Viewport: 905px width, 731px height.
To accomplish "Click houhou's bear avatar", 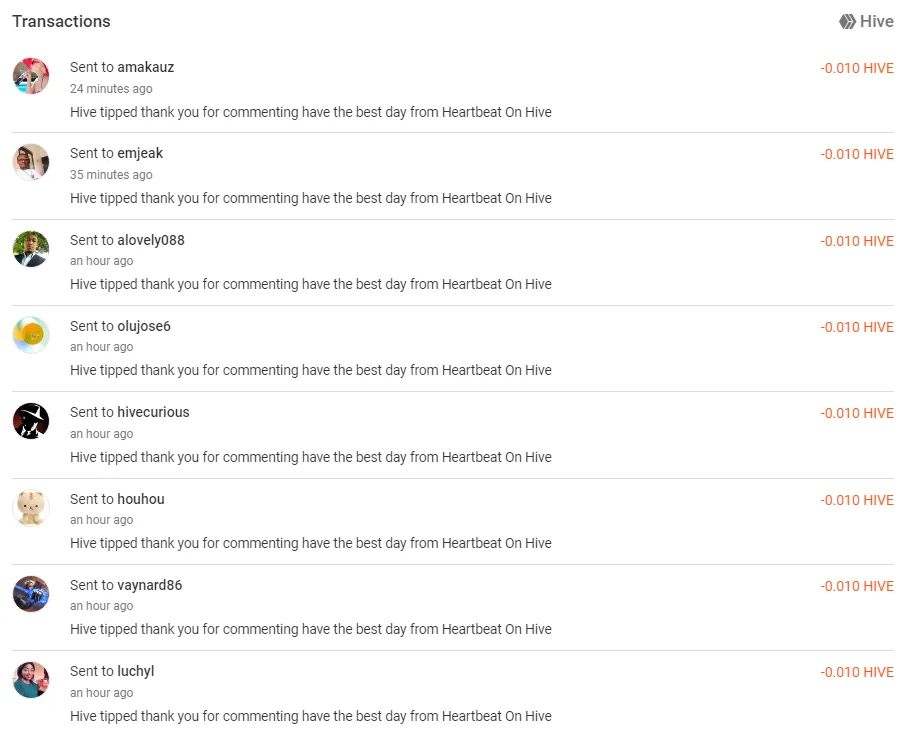I will coord(31,508).
